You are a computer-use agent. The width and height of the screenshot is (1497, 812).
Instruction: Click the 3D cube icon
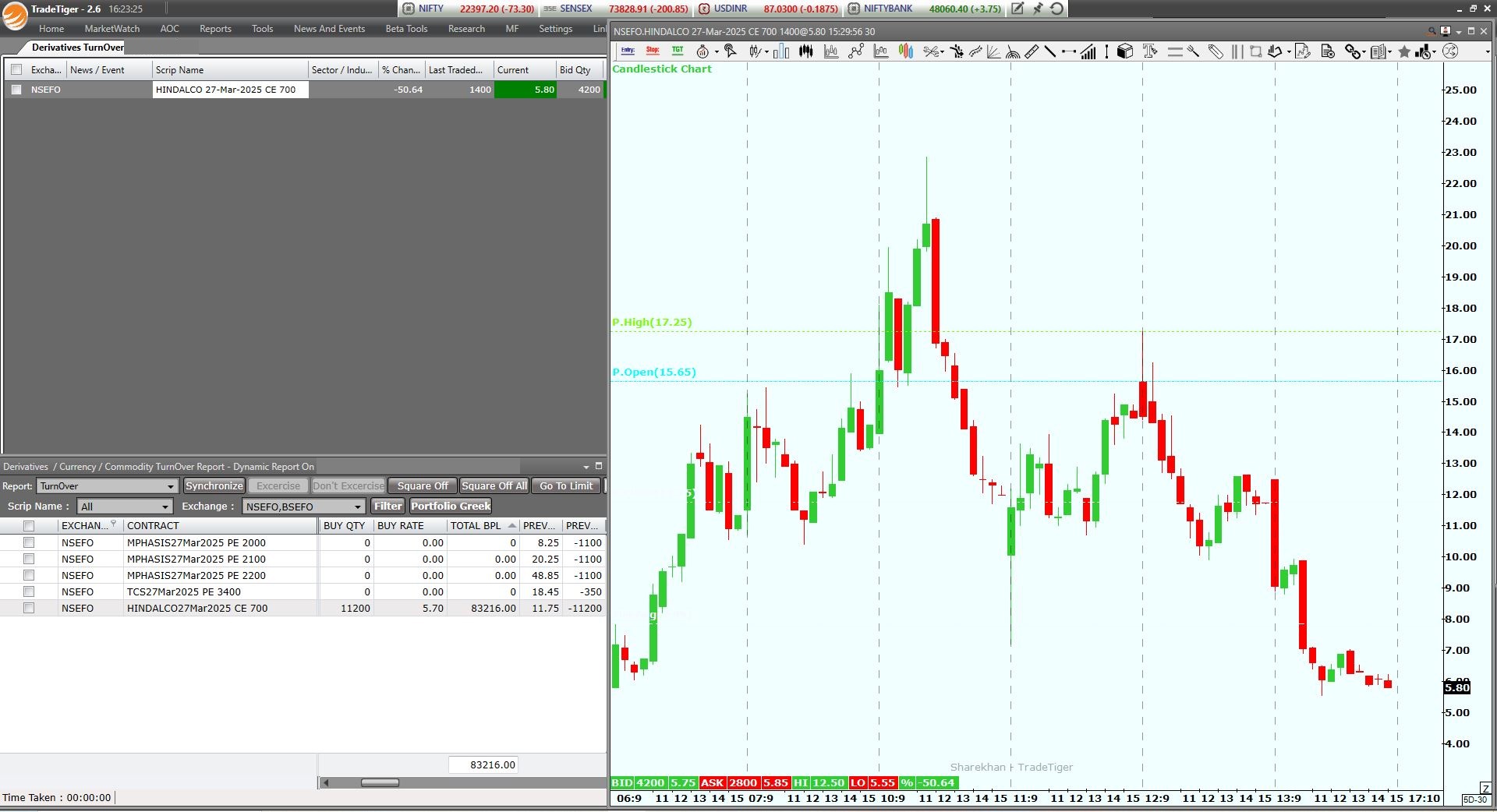pyautogui.click(x=1124, y=51)
